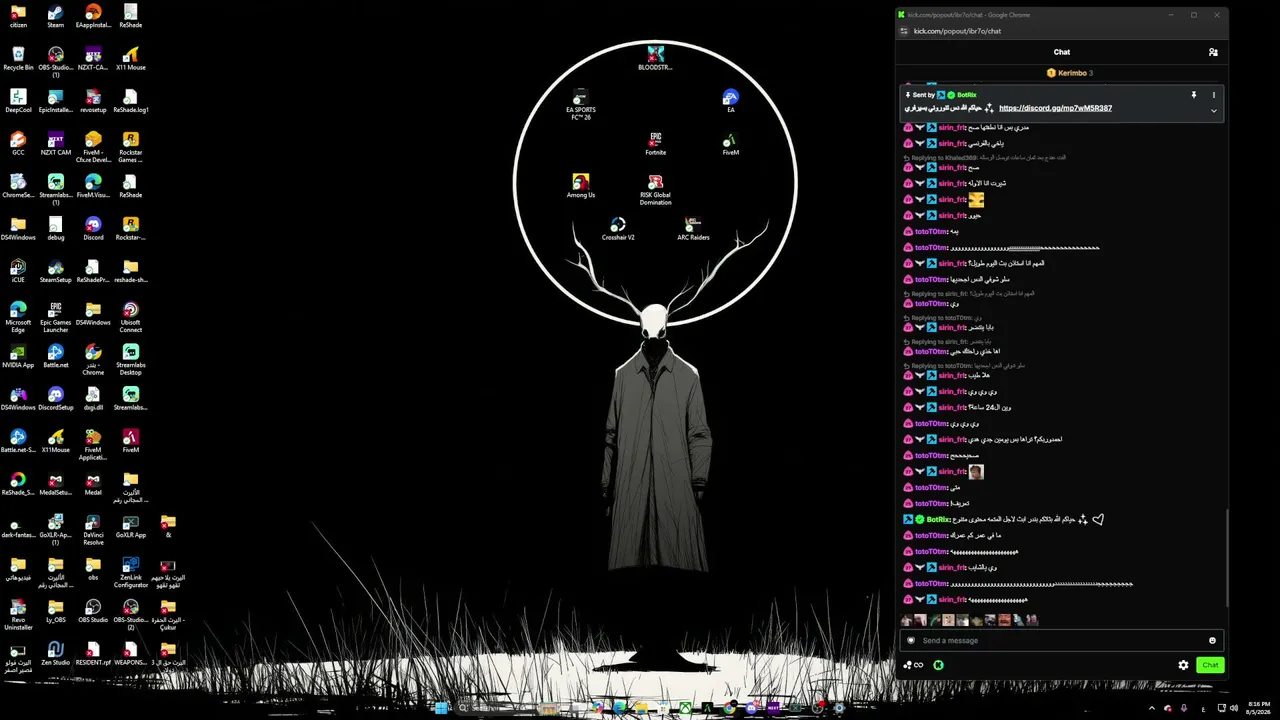Select the ARC Raiders shortcut

(693, 229)
